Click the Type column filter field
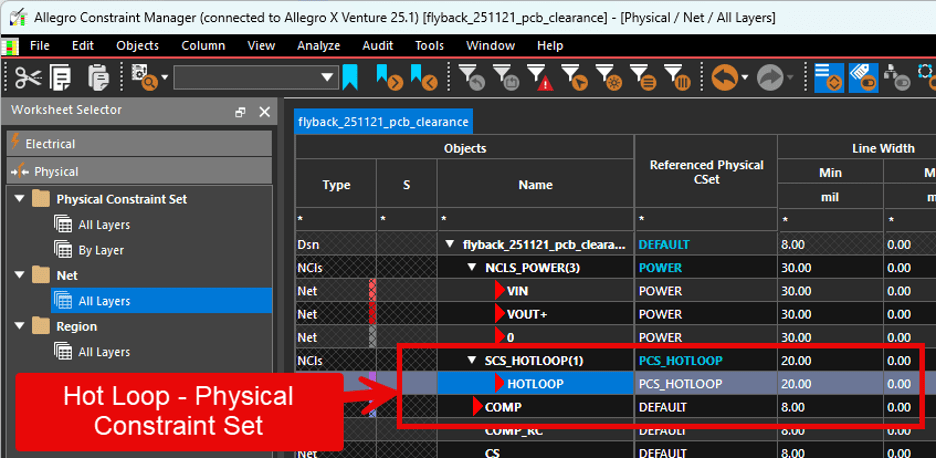936x458 pixels. click(x=336, y=220)
